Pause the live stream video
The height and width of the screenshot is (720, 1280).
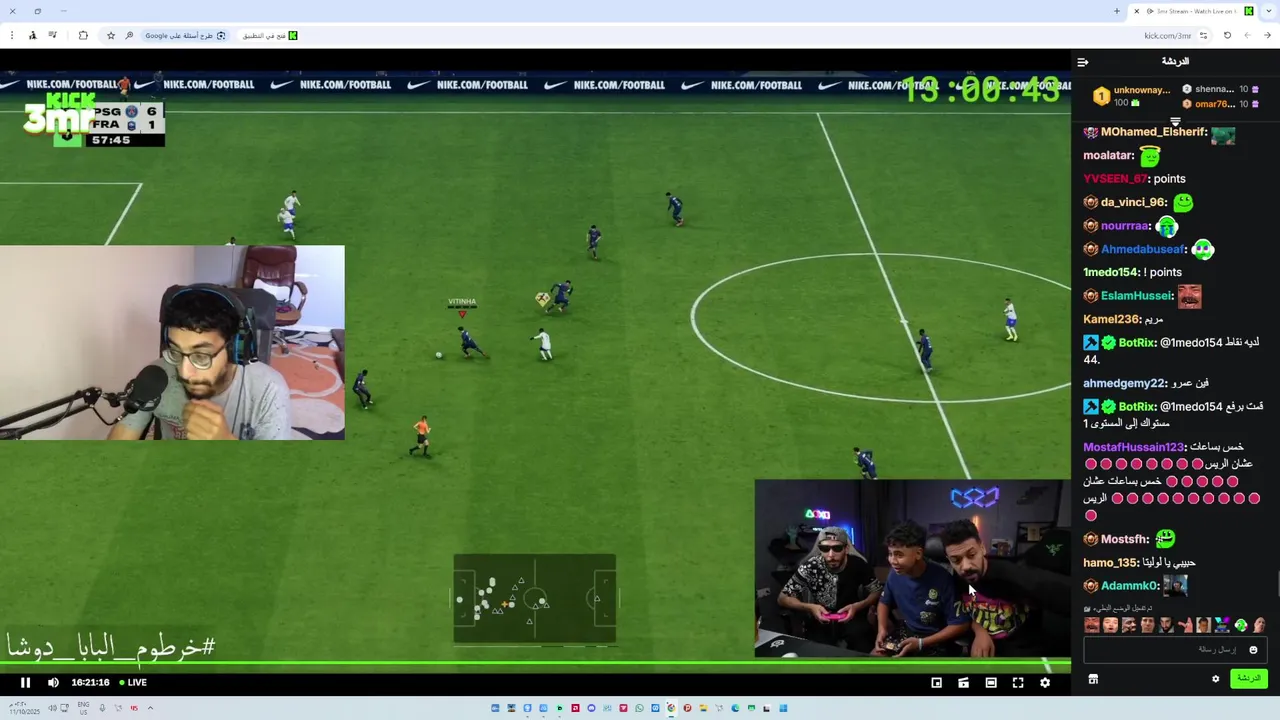[x=25, y=683]
